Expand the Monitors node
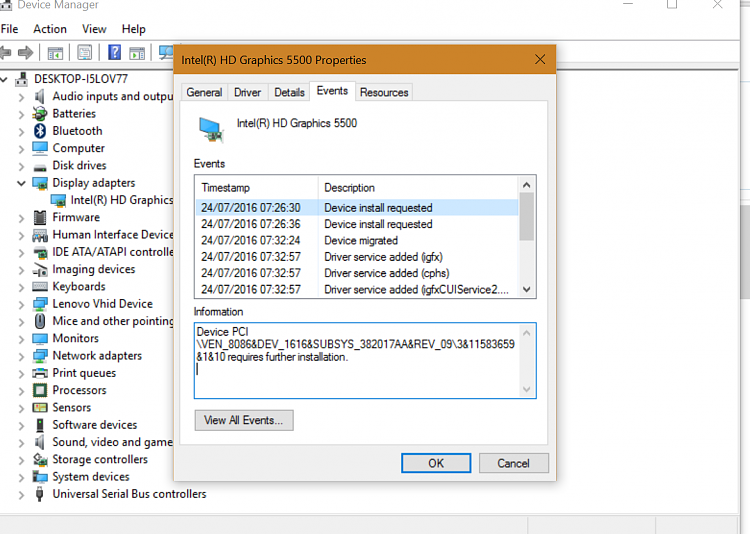 click(x=21, y=339)
